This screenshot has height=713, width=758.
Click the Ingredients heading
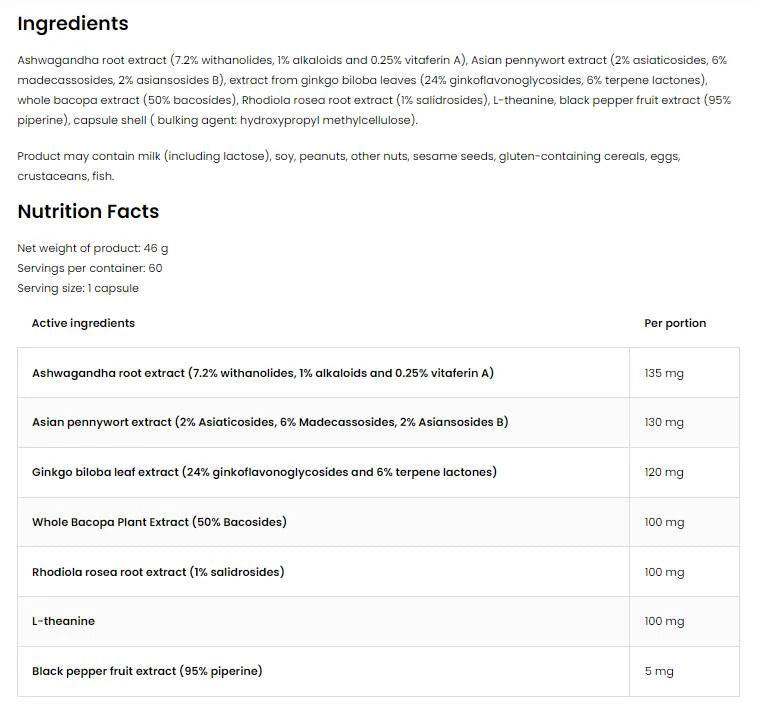click(x=73, y=23)
